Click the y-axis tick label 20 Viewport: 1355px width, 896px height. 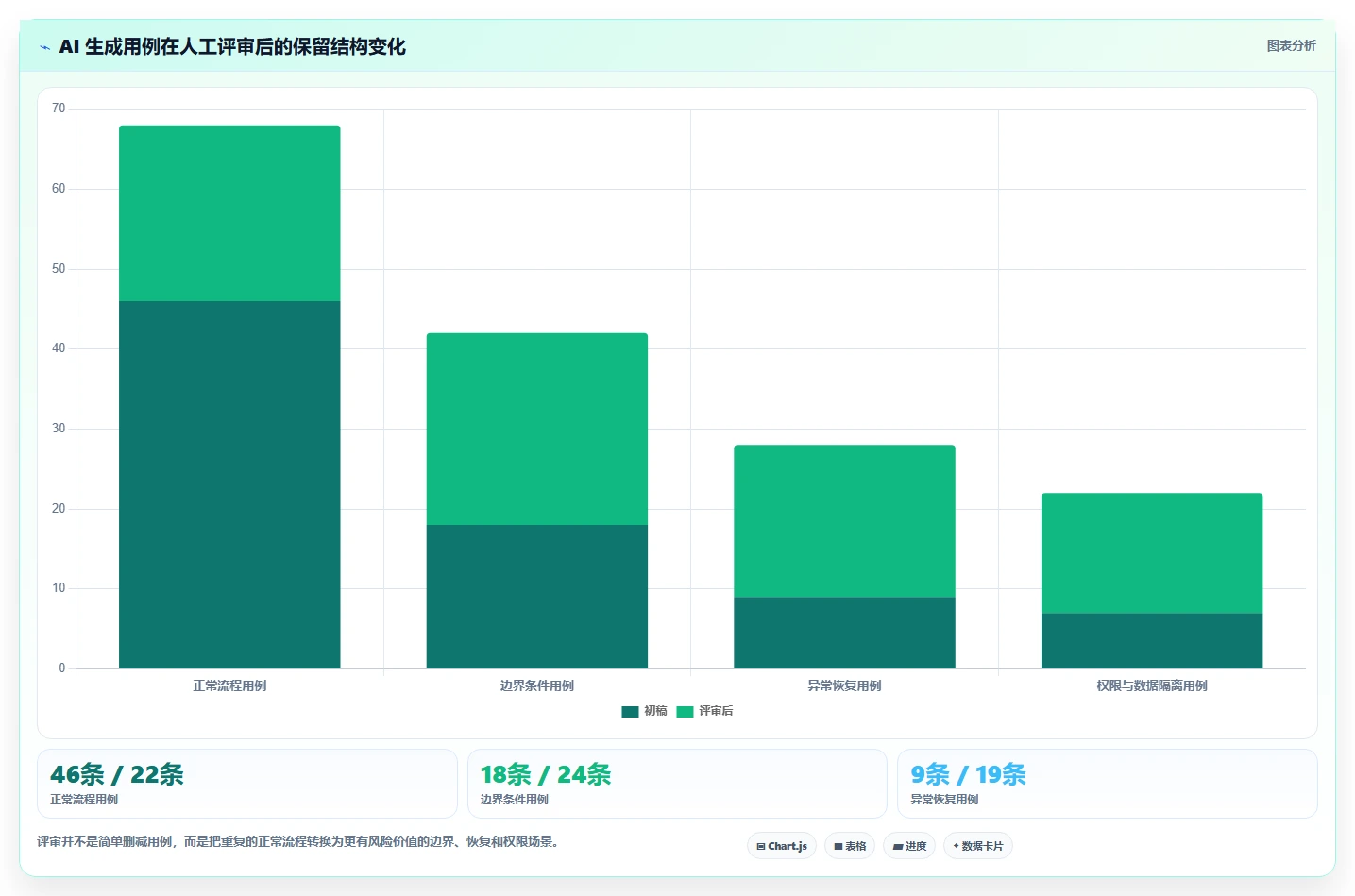pos(59,509)
